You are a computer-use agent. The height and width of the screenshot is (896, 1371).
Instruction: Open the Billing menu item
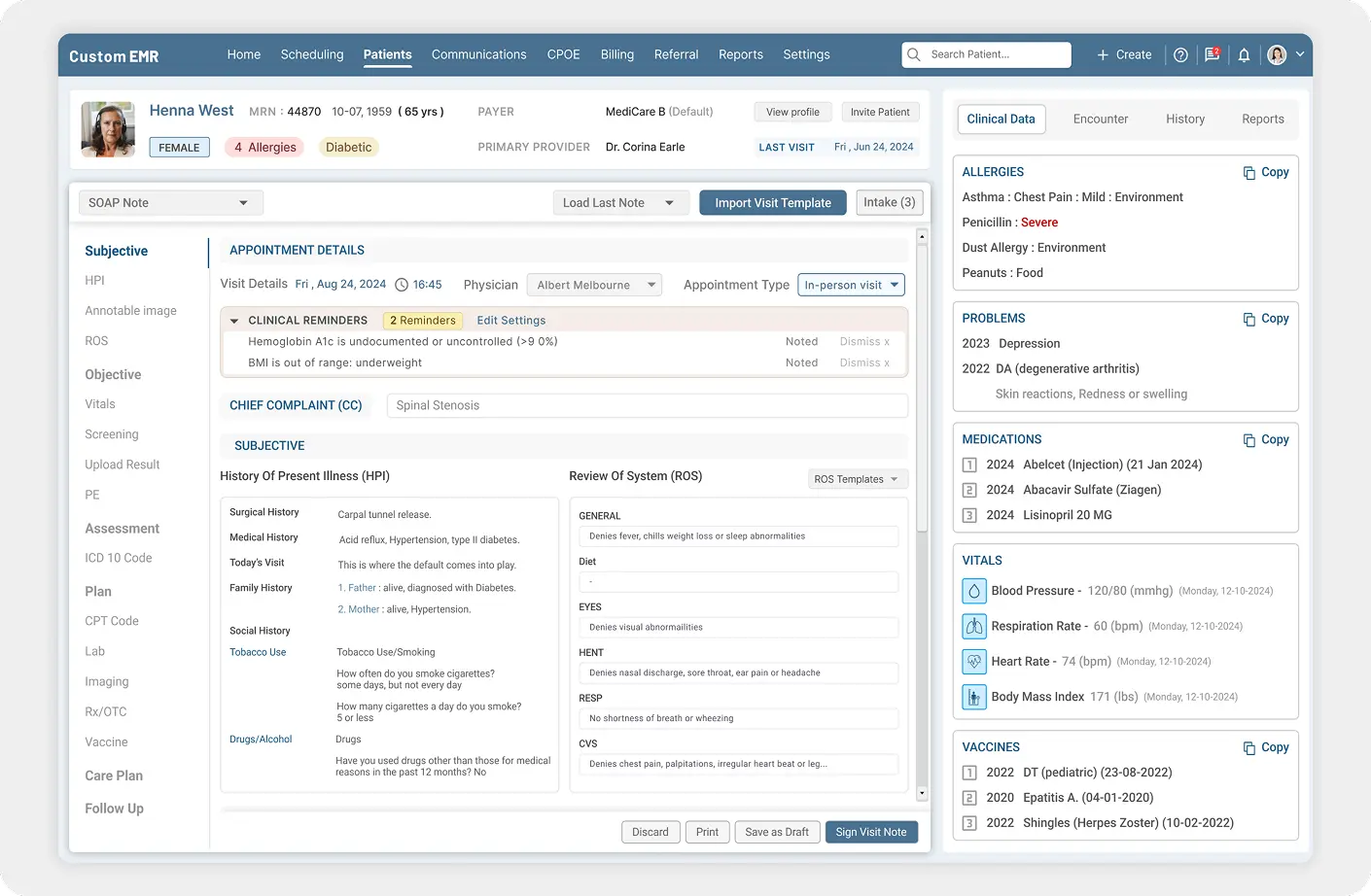(x=616, y=54)
